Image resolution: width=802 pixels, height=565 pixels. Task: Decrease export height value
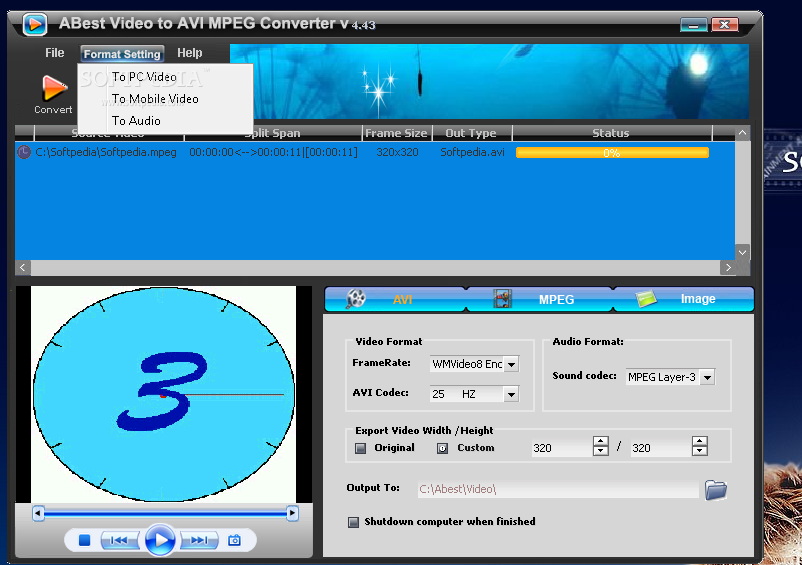[700, 451]
